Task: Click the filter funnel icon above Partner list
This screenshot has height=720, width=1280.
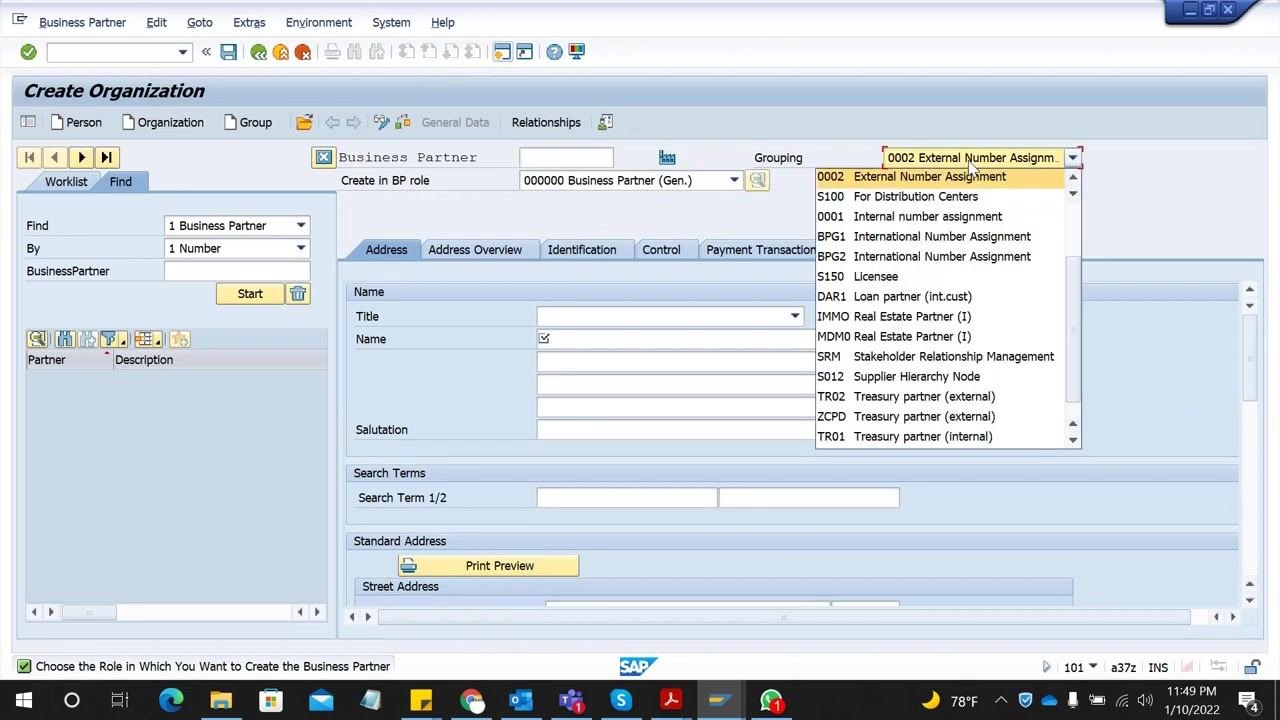Action: click(111, 339)
